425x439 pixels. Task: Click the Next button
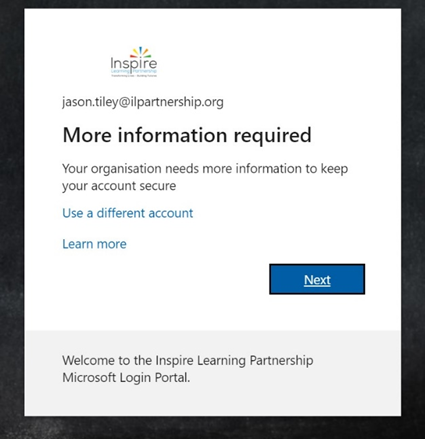pyautogui.click(x=317, y=279)
